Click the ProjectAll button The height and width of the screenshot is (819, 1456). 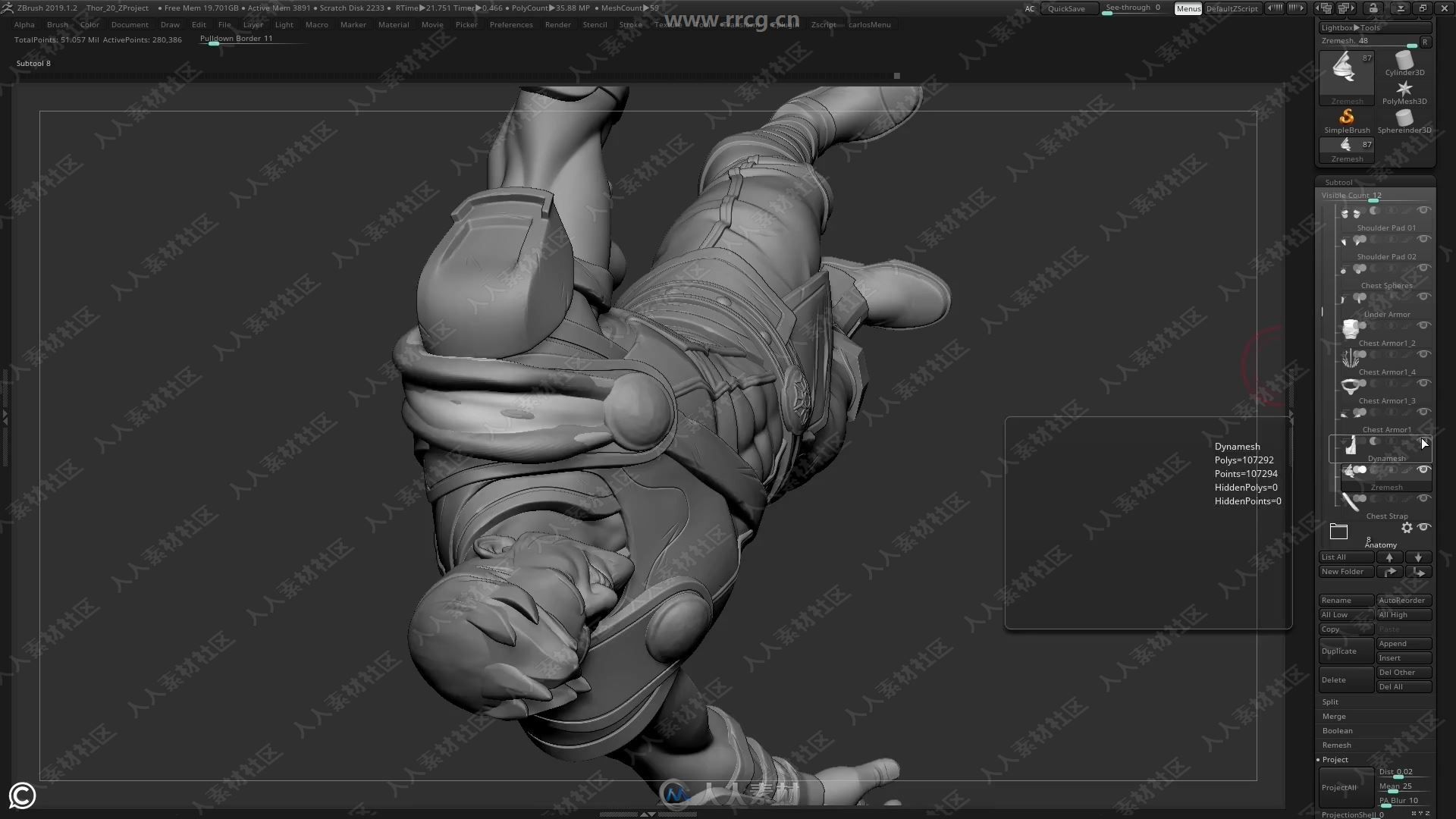tap(1346, 788)
